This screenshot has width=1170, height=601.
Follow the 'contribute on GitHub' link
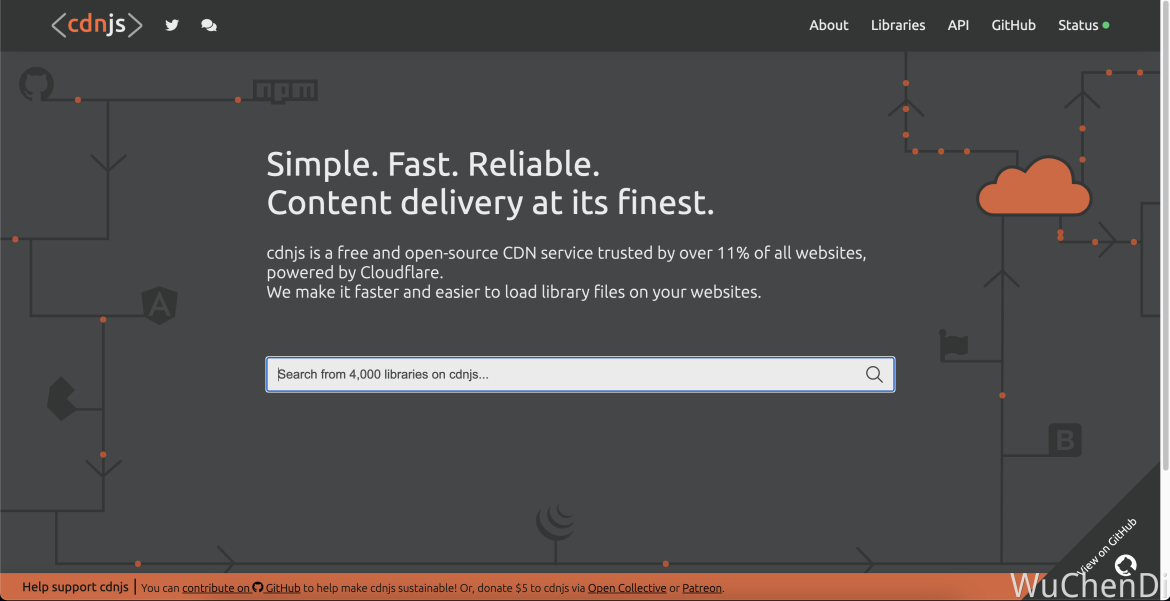click(241, 588)
